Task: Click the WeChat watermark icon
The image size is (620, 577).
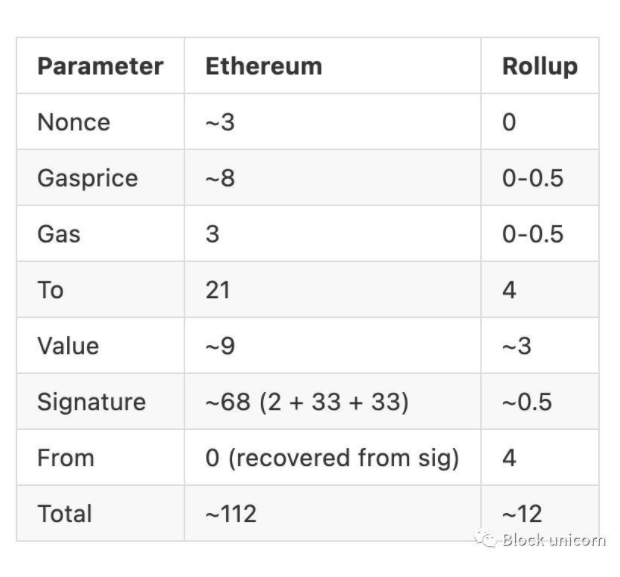Action: [x=487, y=540]
